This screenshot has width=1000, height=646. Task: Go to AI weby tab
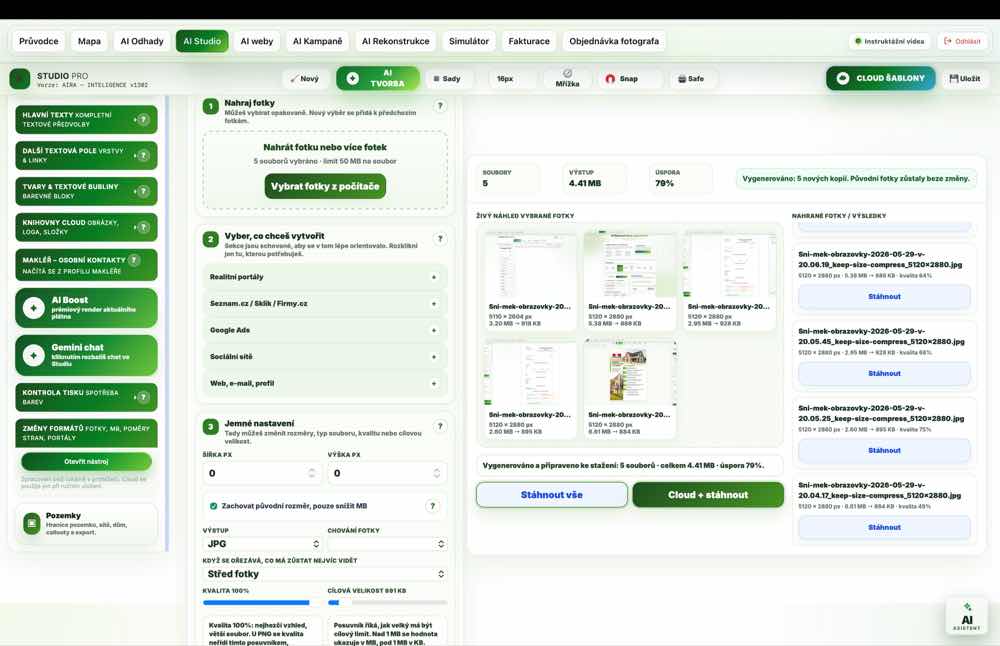256,41
